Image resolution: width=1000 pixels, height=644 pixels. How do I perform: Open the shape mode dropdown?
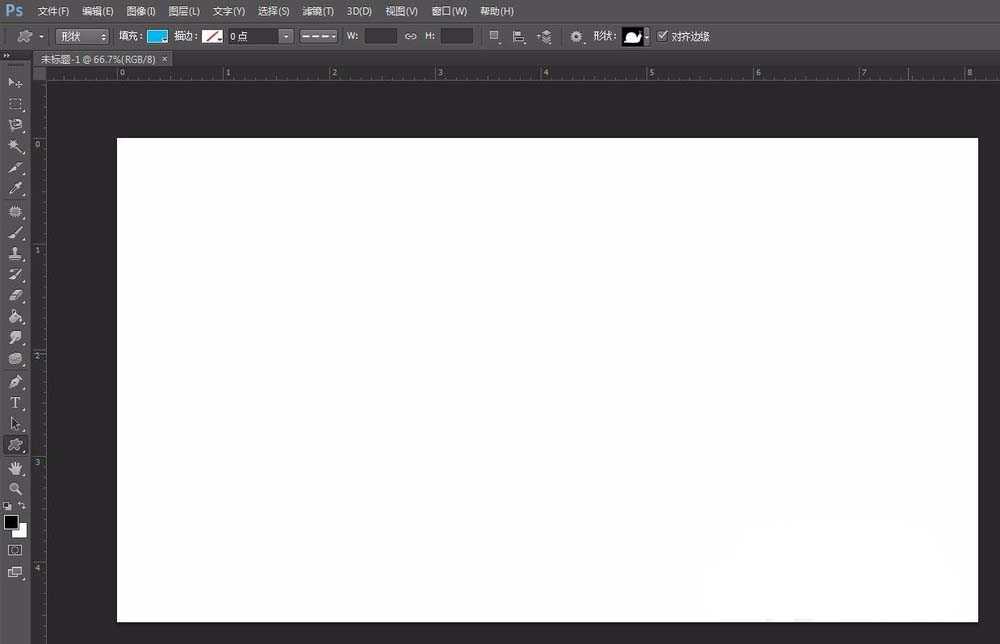(82, 36)
